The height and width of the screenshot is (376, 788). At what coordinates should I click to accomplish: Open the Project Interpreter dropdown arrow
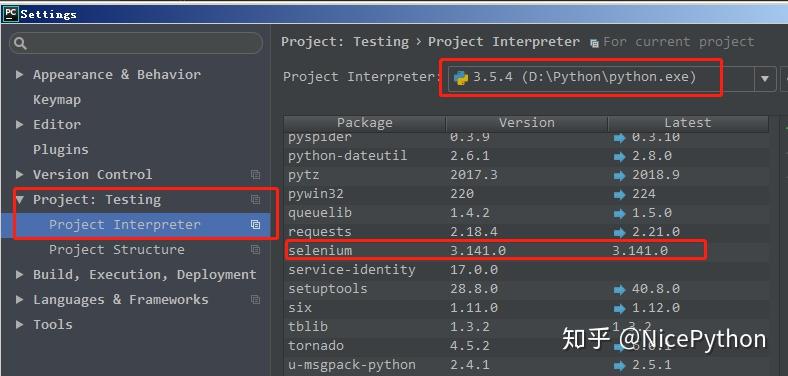point(765,79)
